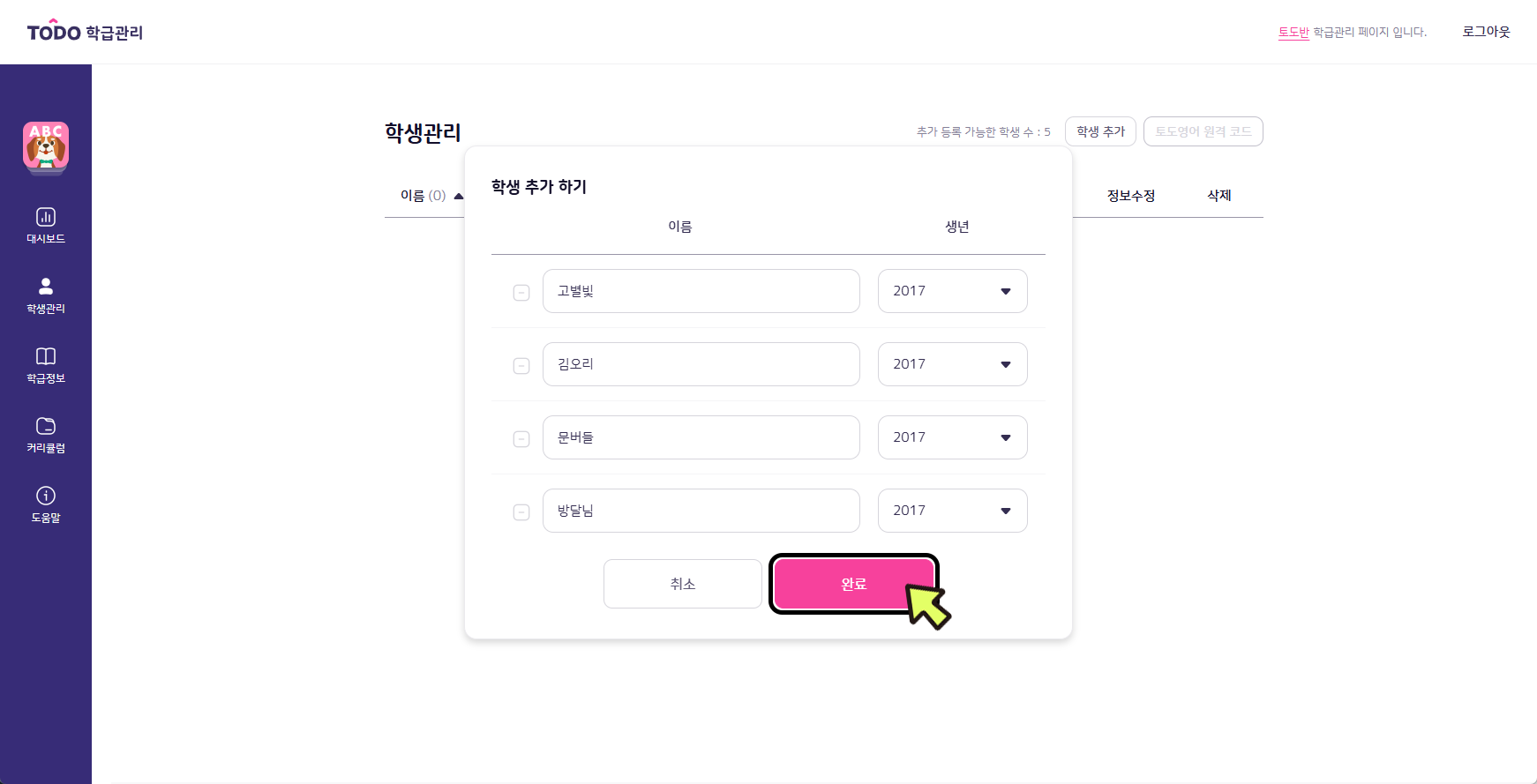Toggle the checkbox next to 고별빛

pyautogui.click(x=521, y=292)
